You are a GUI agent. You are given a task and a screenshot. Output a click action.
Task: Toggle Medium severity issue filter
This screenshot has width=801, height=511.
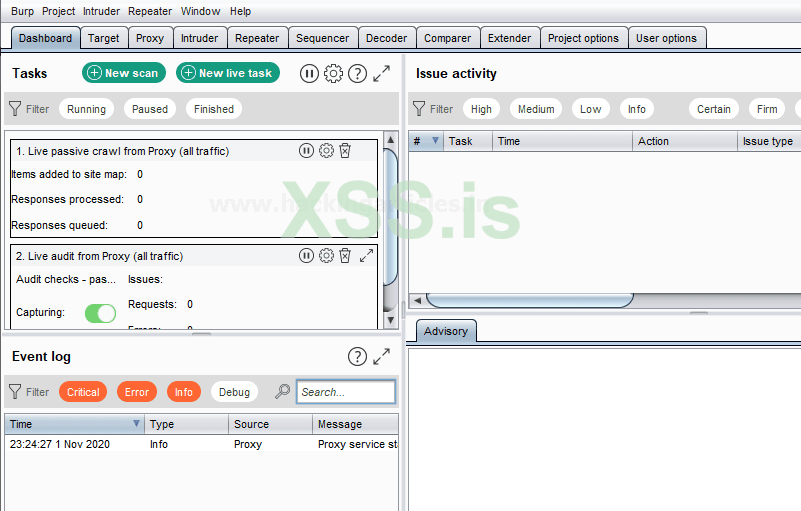(536, 109)
